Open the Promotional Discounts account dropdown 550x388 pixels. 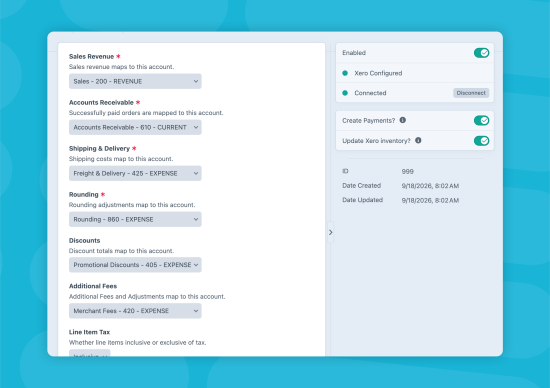135,265
